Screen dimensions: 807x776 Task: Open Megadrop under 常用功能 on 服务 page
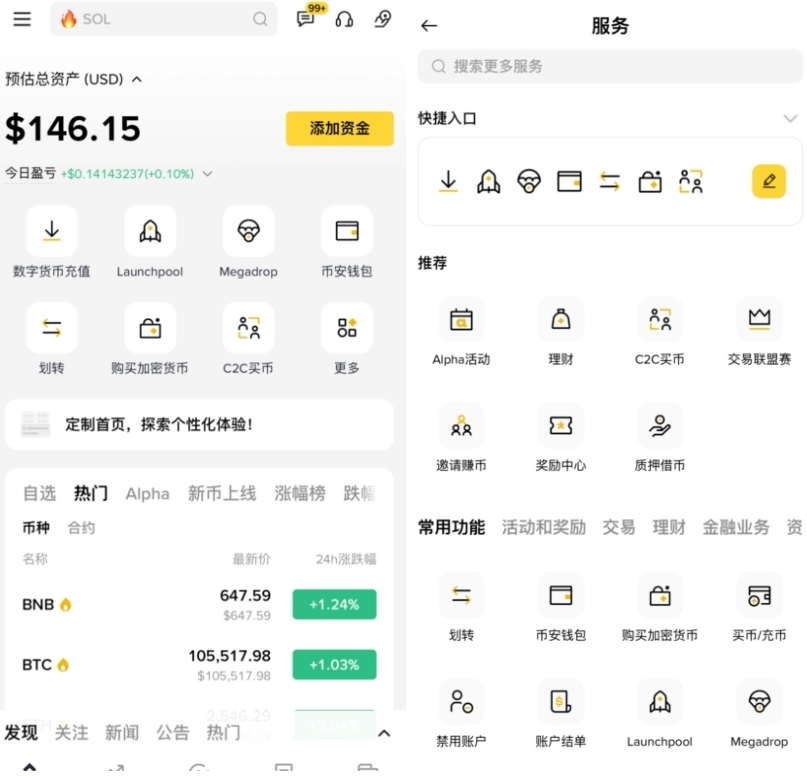click(x=759, y=701)
